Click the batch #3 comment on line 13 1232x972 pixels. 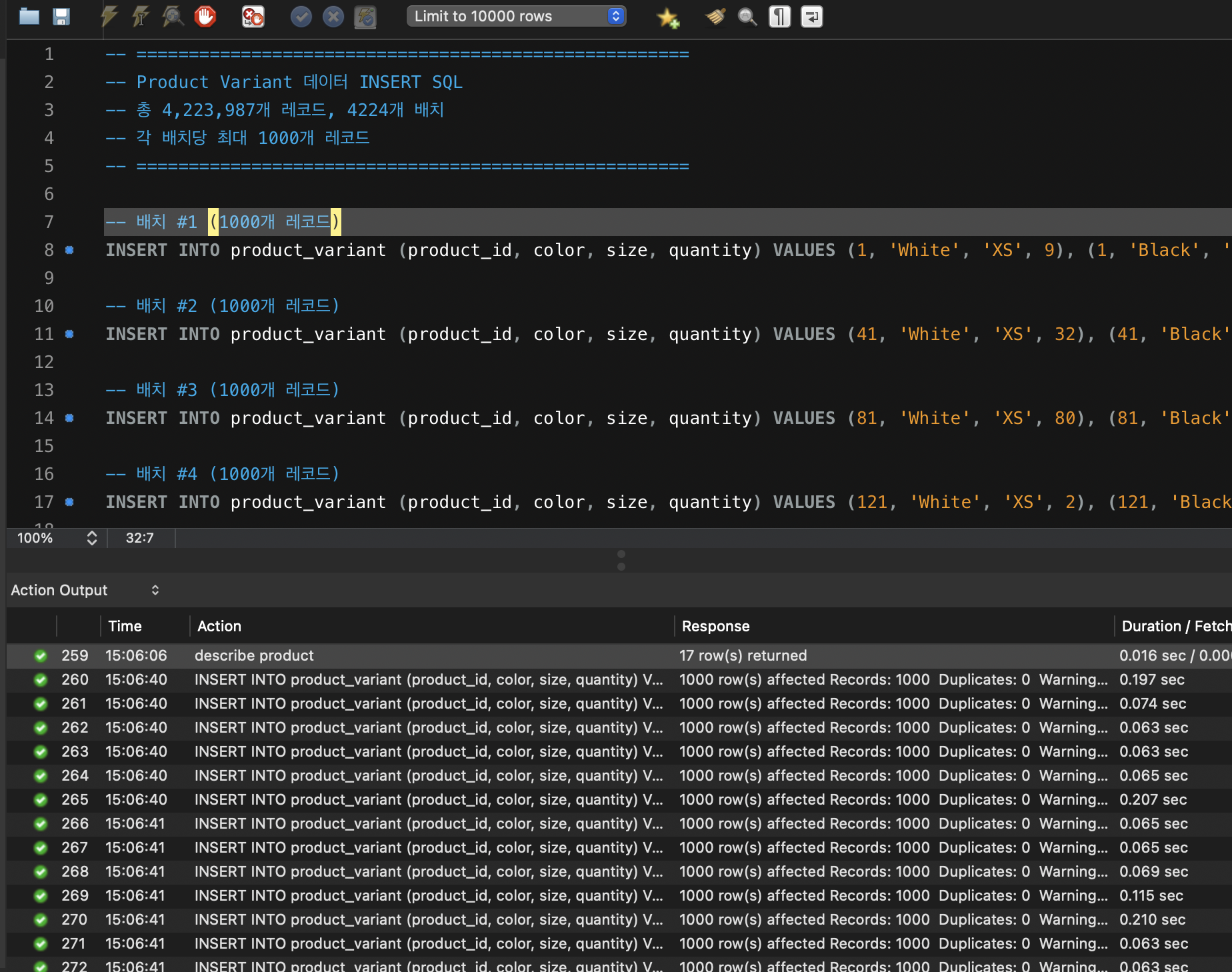(223, 390)
